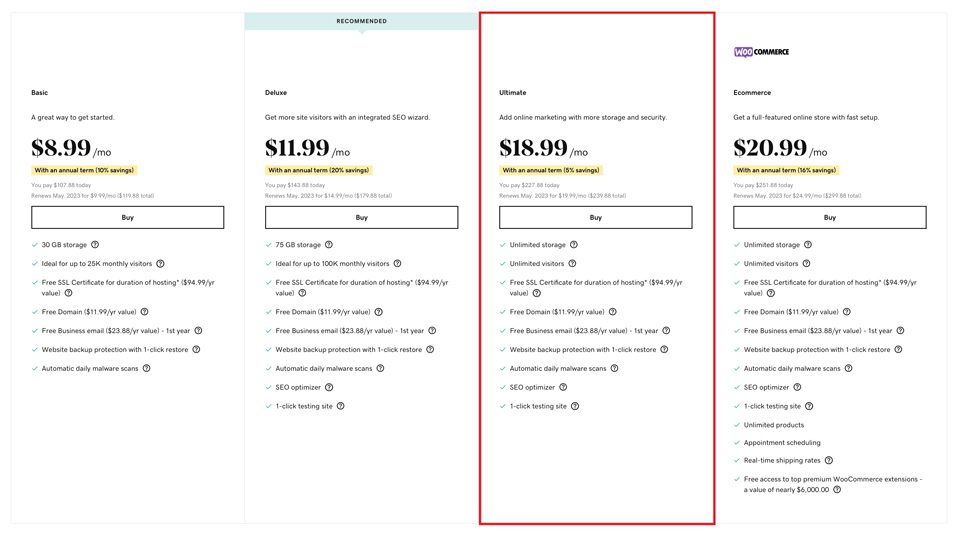The image size is (960, 534).
Task: Click the Recommended banner above Deluxe
Action: [361, 21]
